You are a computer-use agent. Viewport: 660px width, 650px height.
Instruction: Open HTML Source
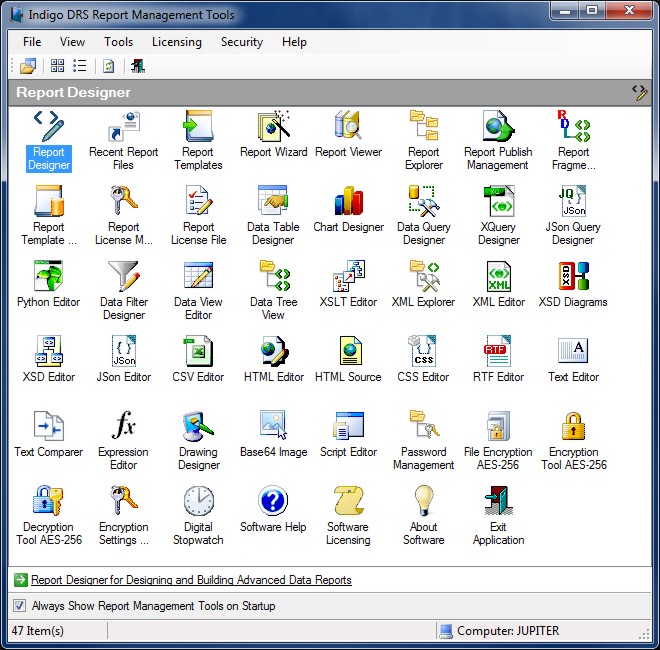click(348, 360)
